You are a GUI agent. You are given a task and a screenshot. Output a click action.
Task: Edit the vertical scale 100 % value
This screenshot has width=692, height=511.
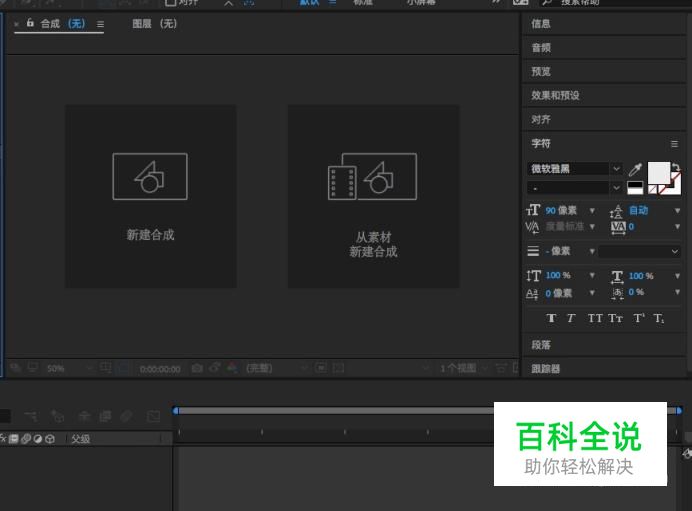point(558,275)
